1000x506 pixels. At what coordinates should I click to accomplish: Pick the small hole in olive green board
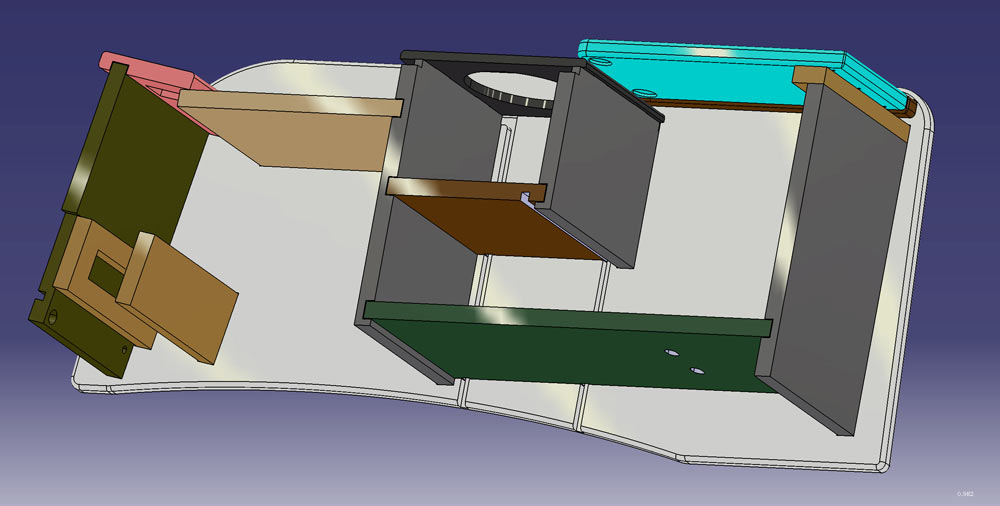[x=53, y=319]
